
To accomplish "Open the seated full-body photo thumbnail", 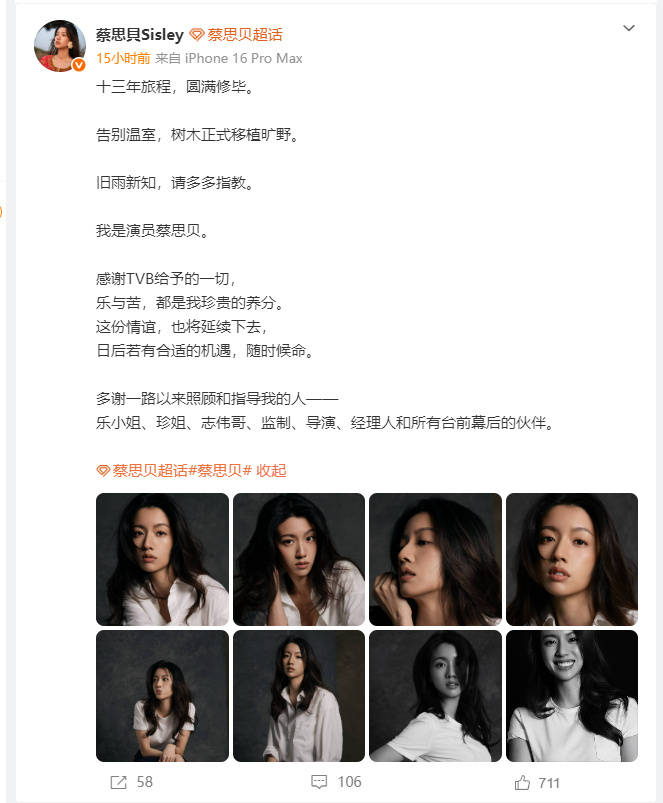I will (162, 696).
